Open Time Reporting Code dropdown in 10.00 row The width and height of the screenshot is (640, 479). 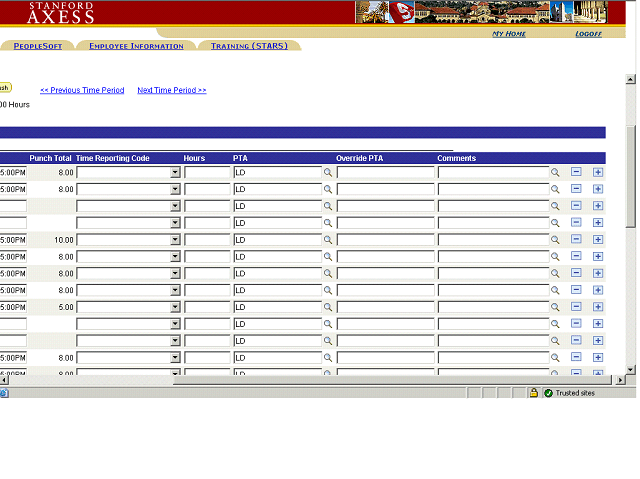point(175,240)
